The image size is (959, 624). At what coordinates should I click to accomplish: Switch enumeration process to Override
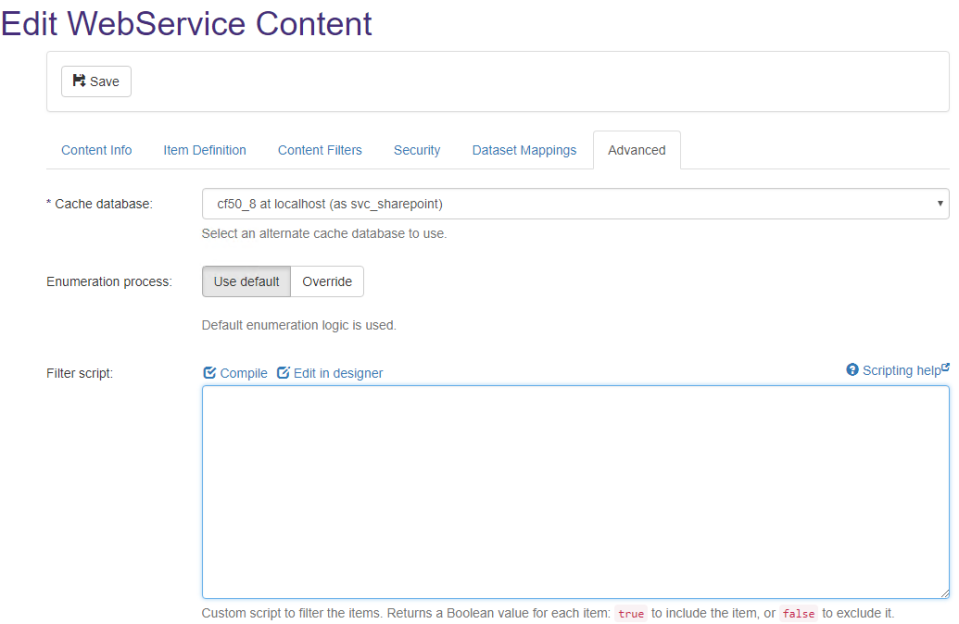[327, 282]
